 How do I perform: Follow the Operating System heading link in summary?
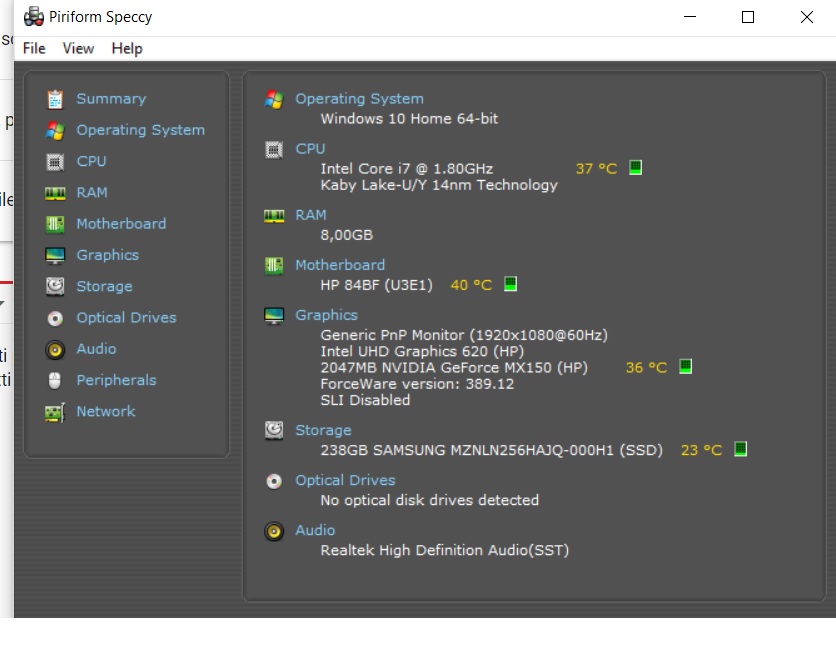[x=359, y=99]
